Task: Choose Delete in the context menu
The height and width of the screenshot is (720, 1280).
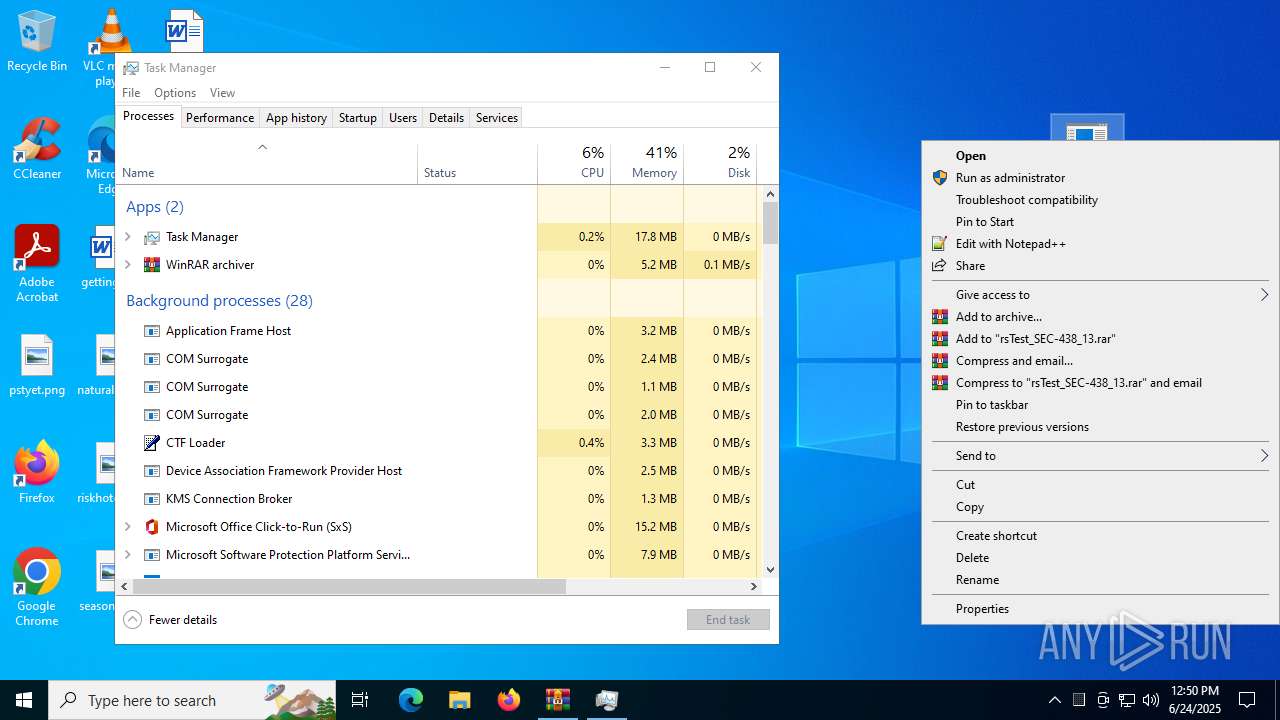Action: 1100,558
